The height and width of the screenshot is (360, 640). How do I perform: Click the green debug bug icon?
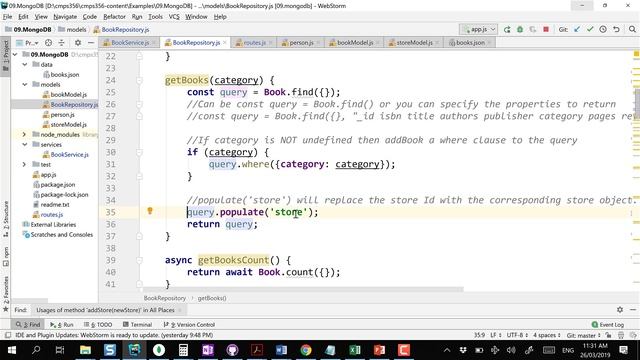tap(520, 29)
